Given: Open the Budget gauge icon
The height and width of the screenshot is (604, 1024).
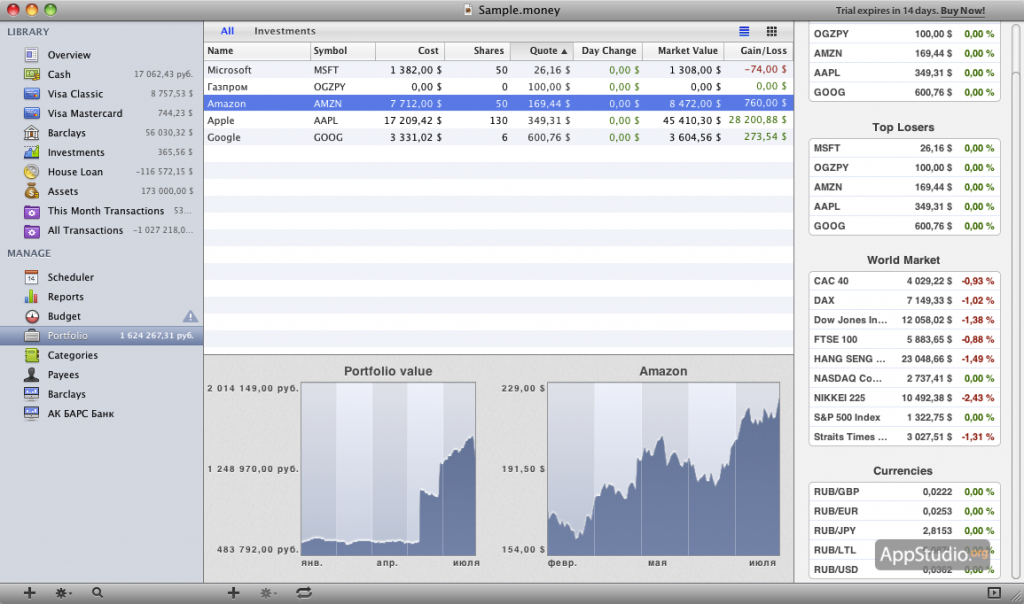Looking at the screenshot, I should point(31,316).
